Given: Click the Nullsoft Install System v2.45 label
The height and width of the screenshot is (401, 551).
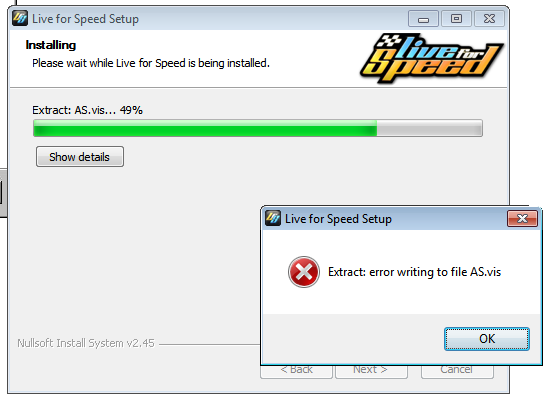Looking at the screenshot, I should click(86, 343).
